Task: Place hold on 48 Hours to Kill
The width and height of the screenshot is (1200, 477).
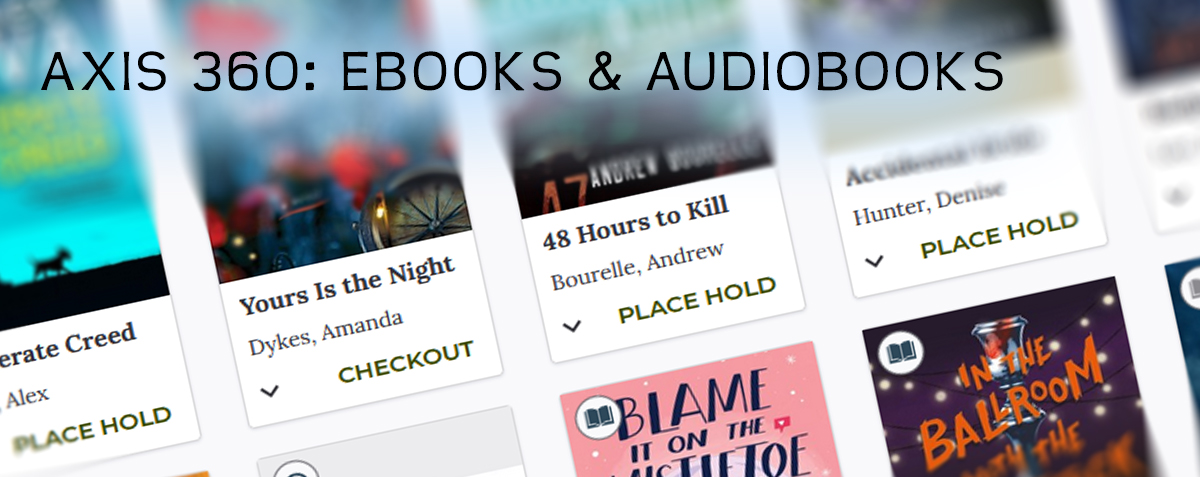Action: tap(697, 300)
